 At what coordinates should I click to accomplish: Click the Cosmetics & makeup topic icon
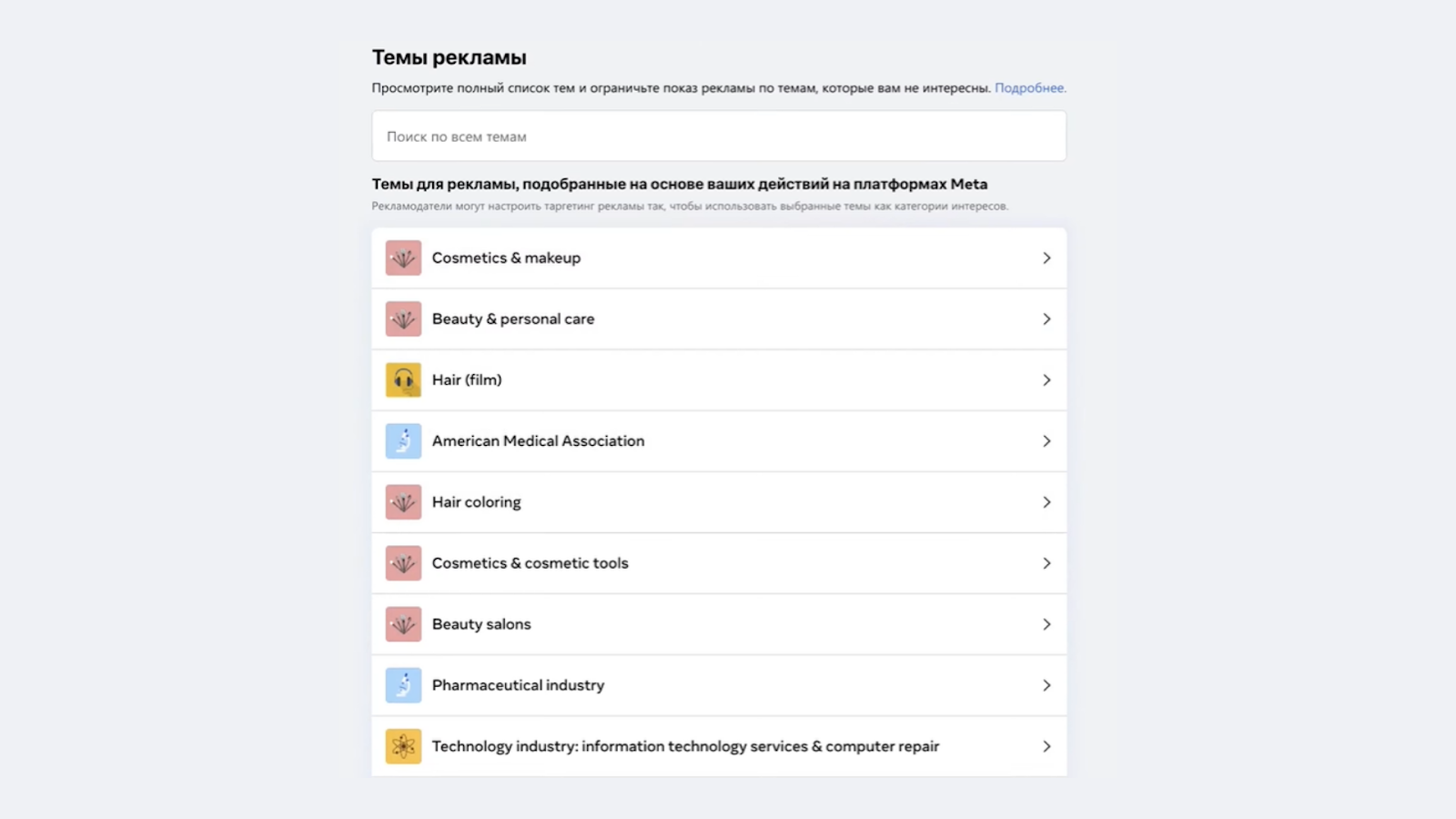[x=403, y=258]
